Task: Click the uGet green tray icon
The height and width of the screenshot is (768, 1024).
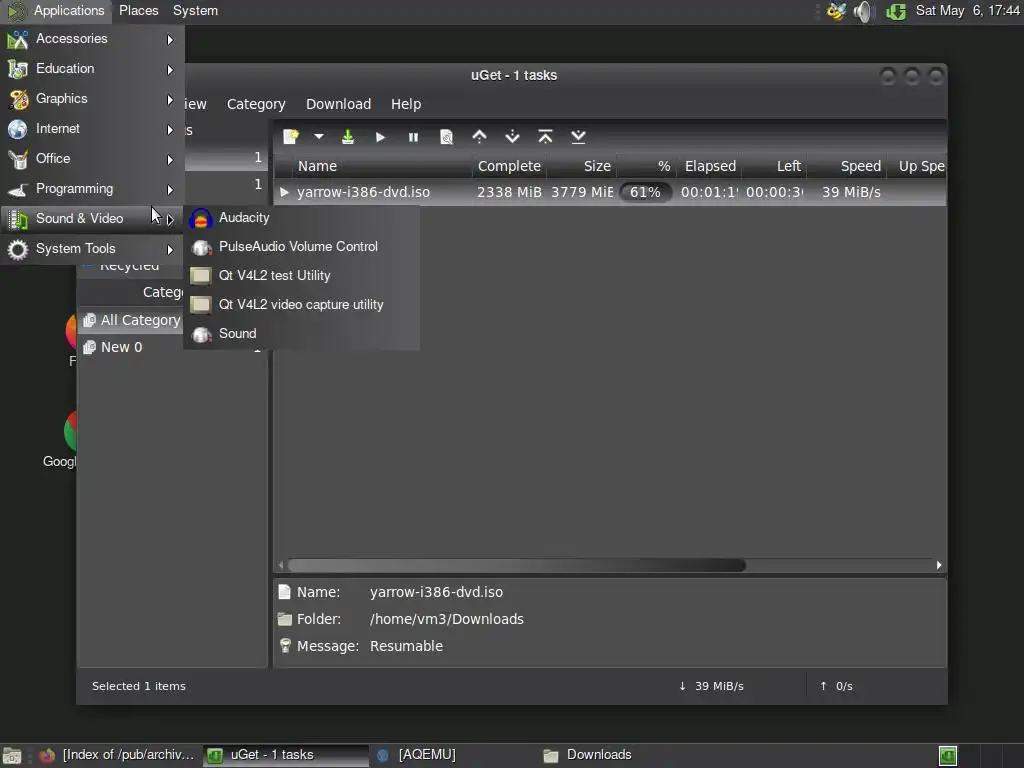Action: click(896, 11)
